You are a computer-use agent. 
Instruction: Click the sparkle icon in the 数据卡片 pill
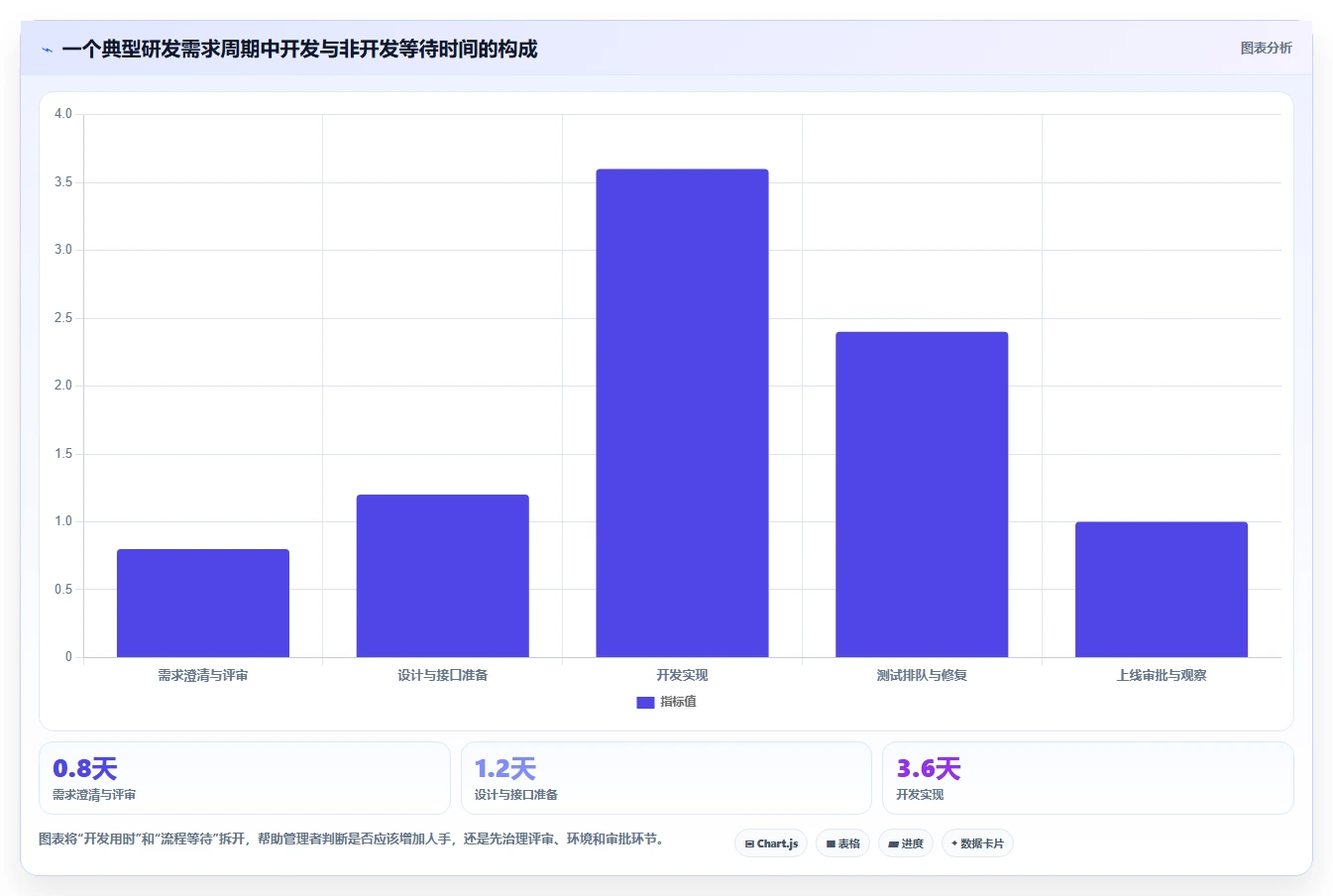(x=954, y=843)
